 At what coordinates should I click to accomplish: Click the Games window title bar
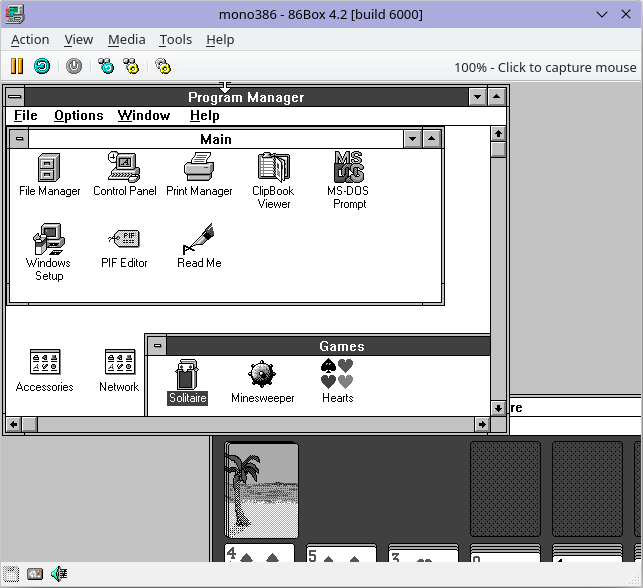pyautogui.click(x=328, y=346)
